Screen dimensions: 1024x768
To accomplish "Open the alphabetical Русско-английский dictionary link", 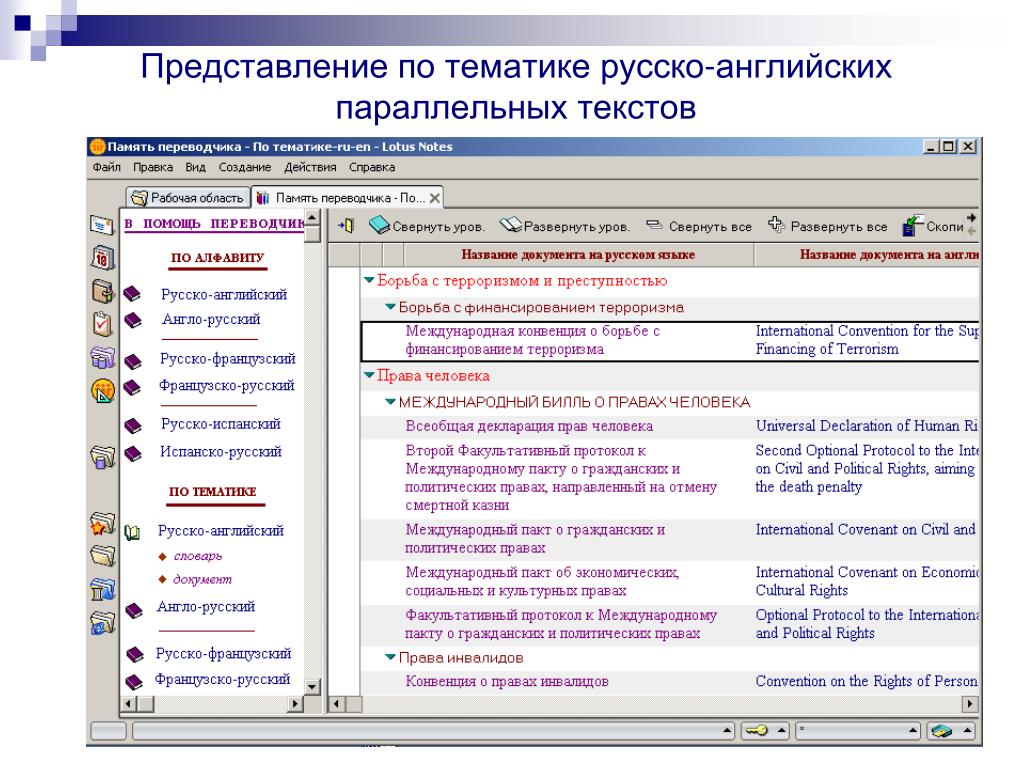I will tap(224, 295).
